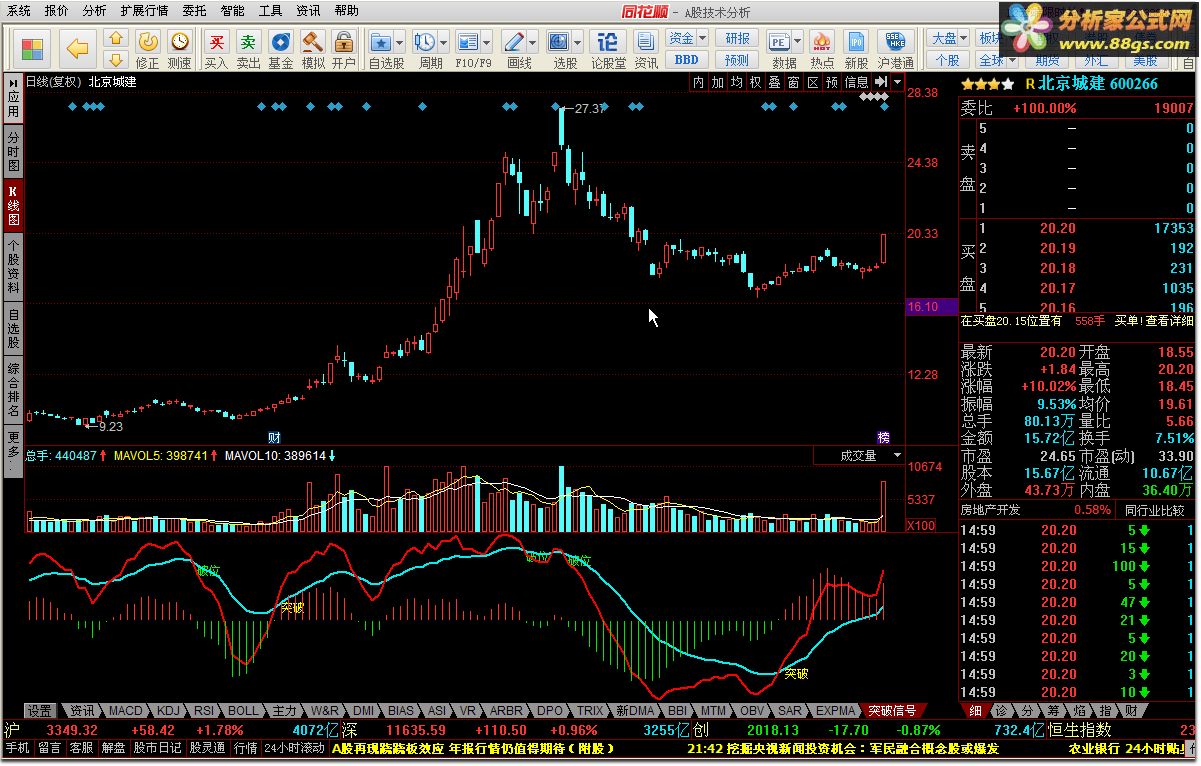Expand the 画线 dropdown arrow

[x=532, y=43]
